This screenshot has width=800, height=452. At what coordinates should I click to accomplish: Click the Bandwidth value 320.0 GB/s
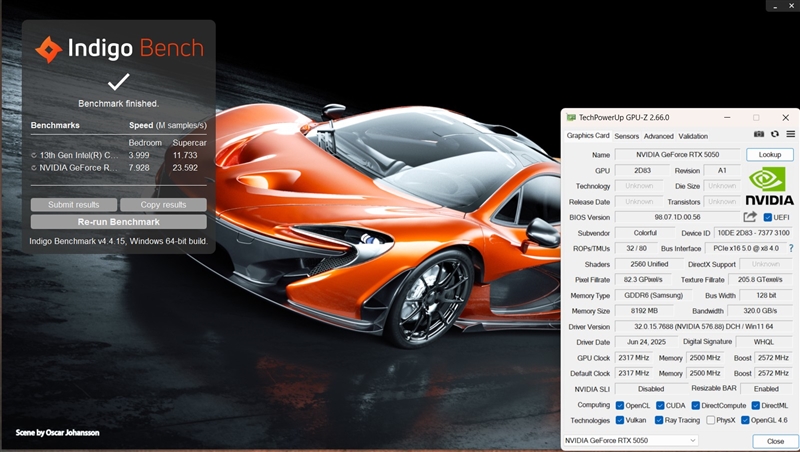tap(760, 311)
